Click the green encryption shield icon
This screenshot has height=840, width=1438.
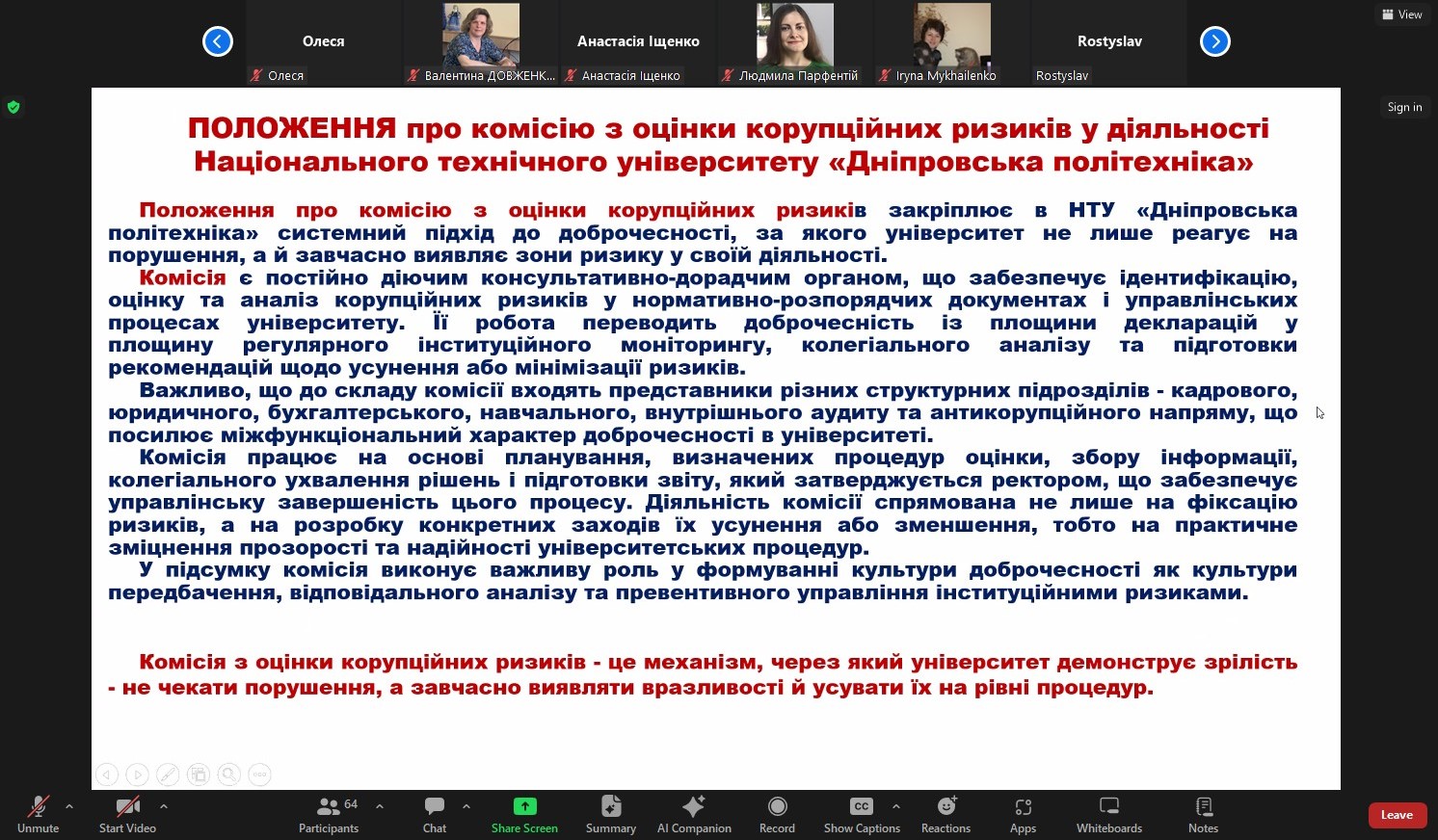[13, 107]
